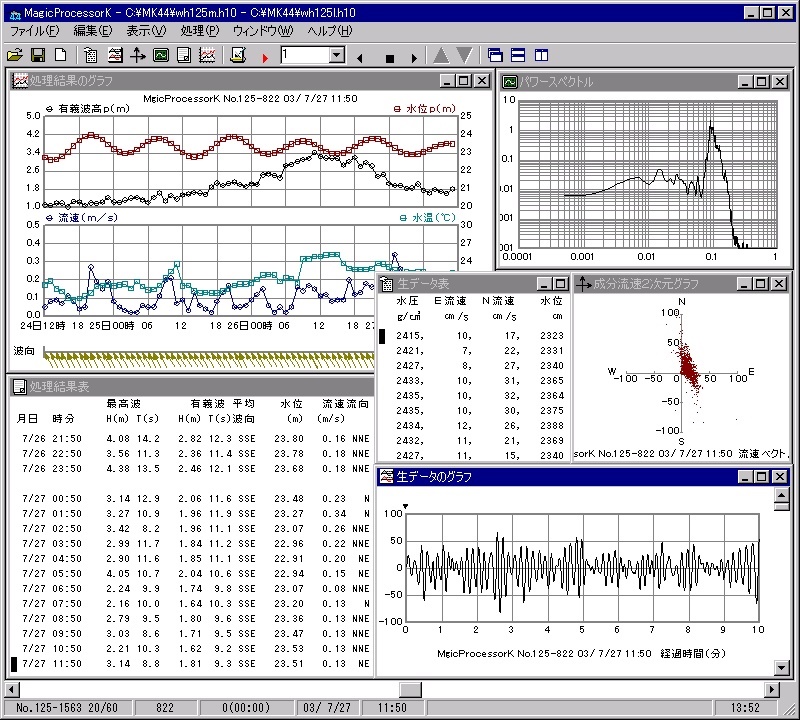Click status bar clock reading 13:52
The width and height of the screenshot is (800, 720).
click(745, 708)
